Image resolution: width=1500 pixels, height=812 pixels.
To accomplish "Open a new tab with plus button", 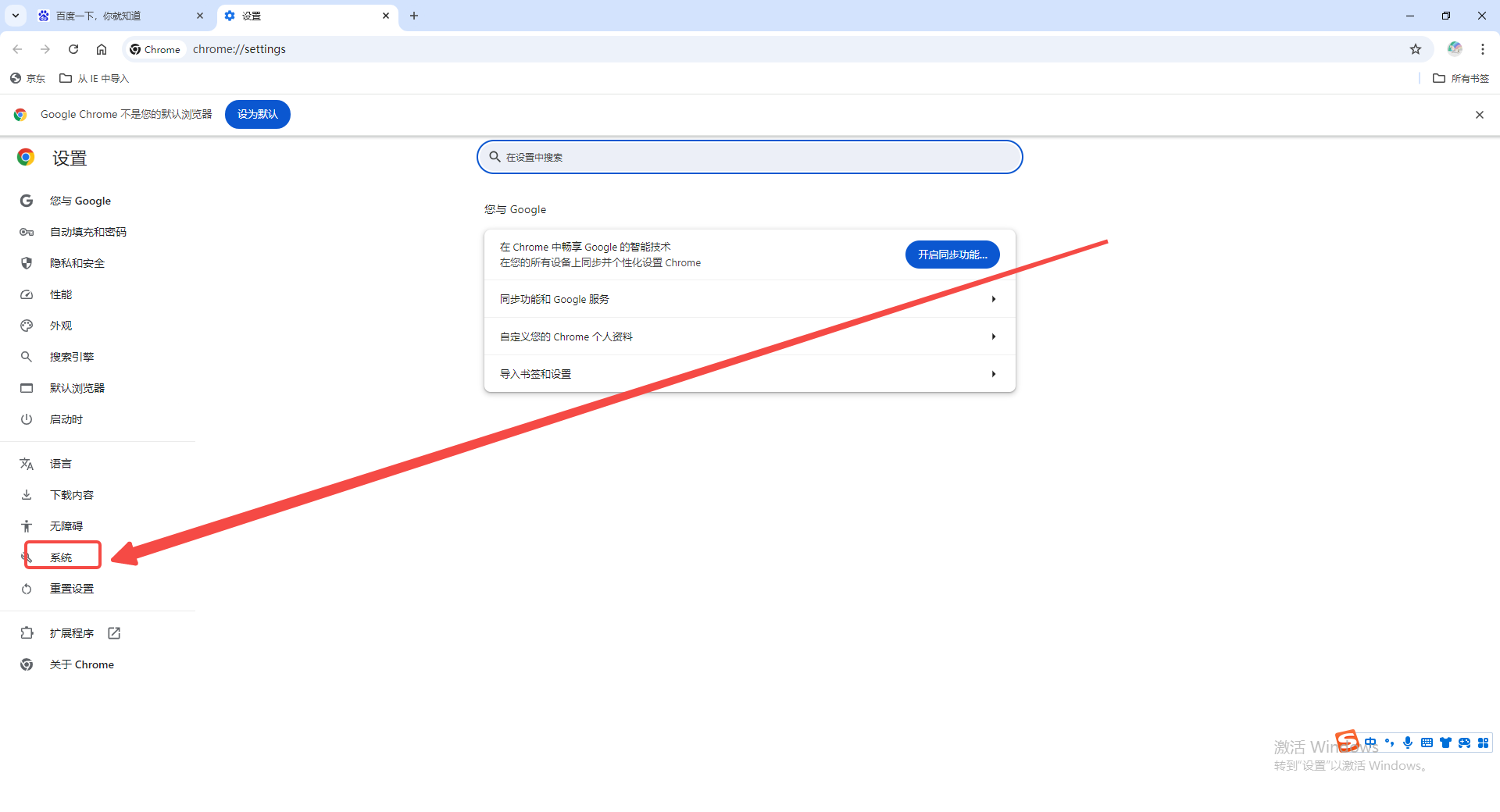I will coord(414,16).
